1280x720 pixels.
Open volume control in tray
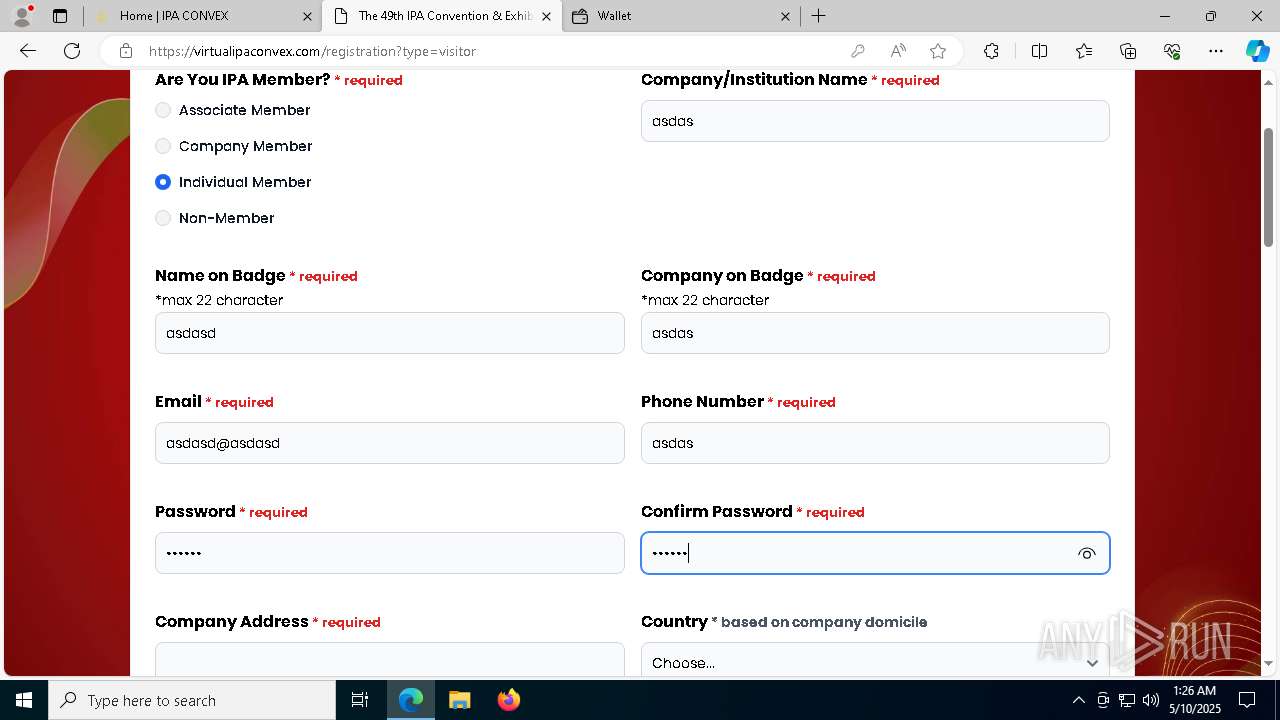(x=1150, y=700)
